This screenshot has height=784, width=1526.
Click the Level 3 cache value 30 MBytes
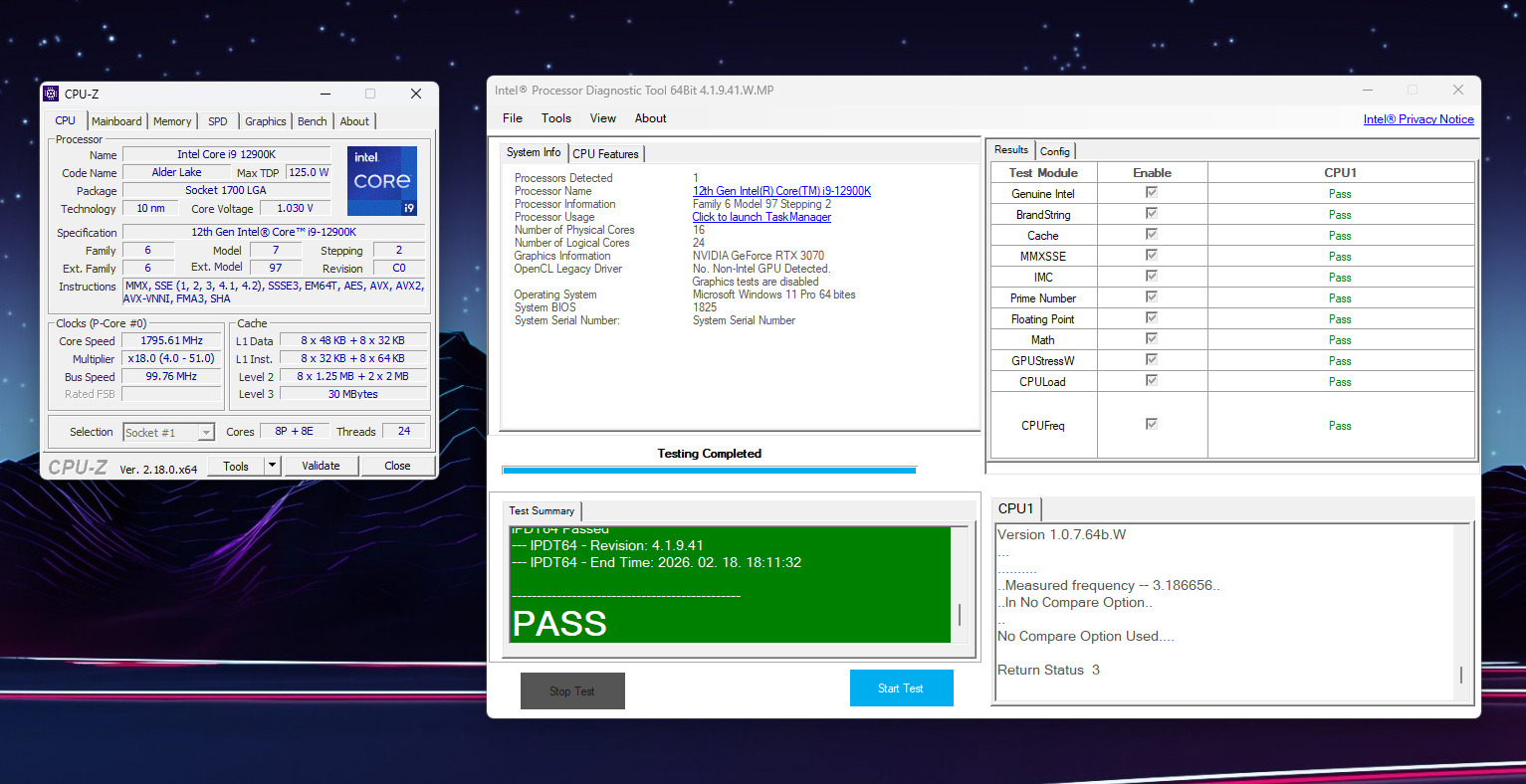click(353, 394)
